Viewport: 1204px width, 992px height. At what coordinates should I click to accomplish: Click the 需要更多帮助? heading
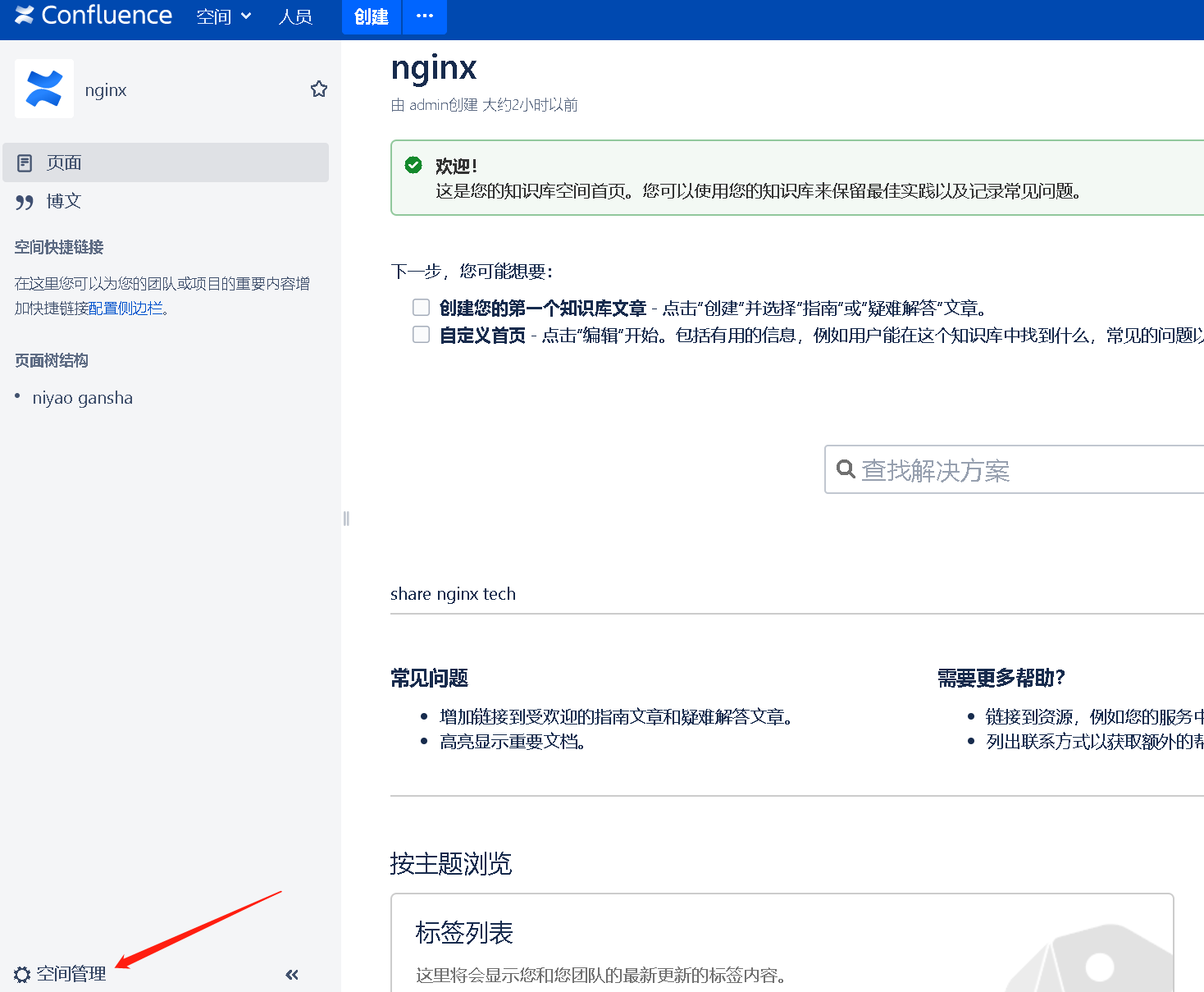coord(1001,678)
